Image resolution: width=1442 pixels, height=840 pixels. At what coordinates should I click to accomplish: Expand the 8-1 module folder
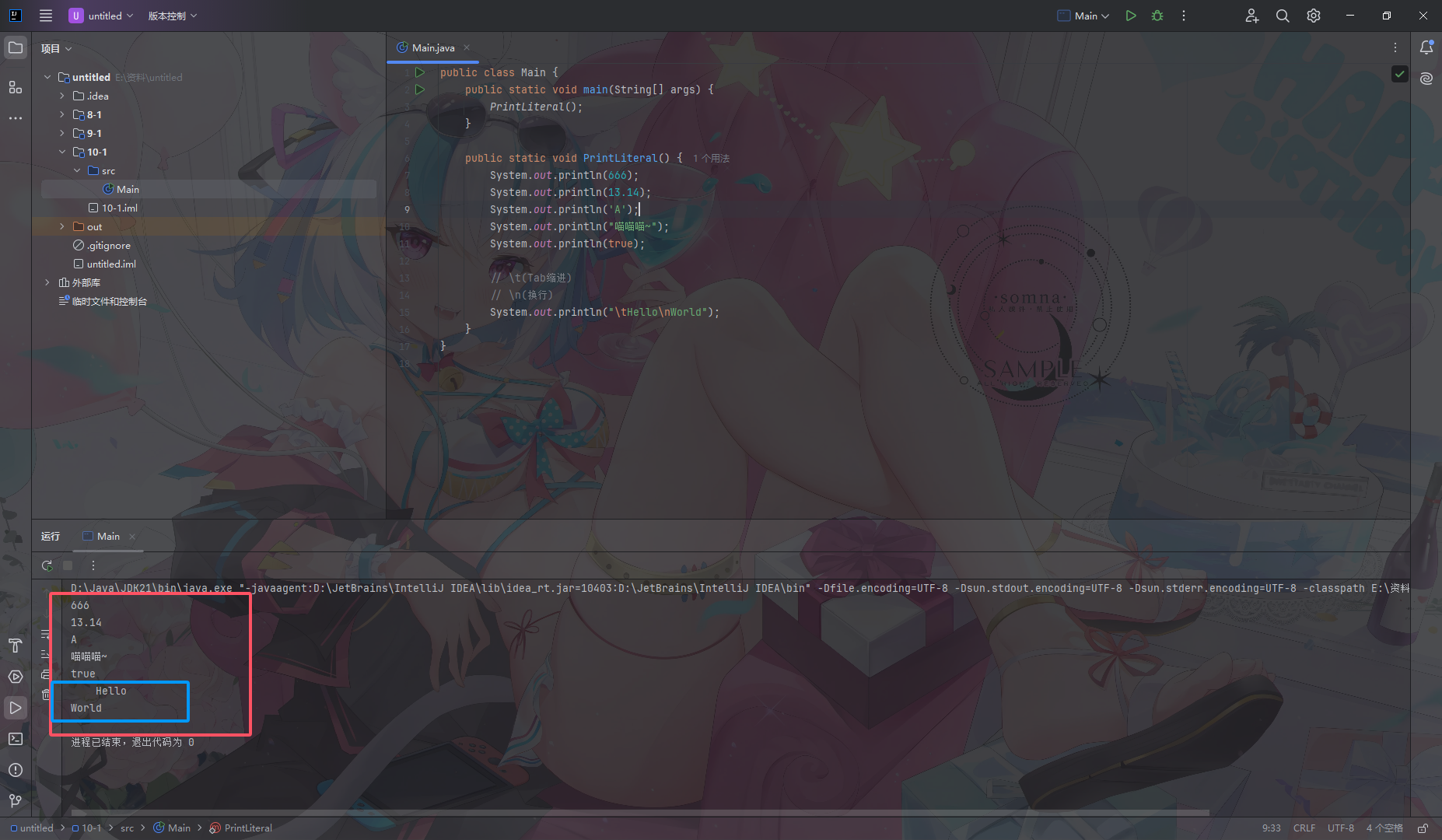coord(62,114)
